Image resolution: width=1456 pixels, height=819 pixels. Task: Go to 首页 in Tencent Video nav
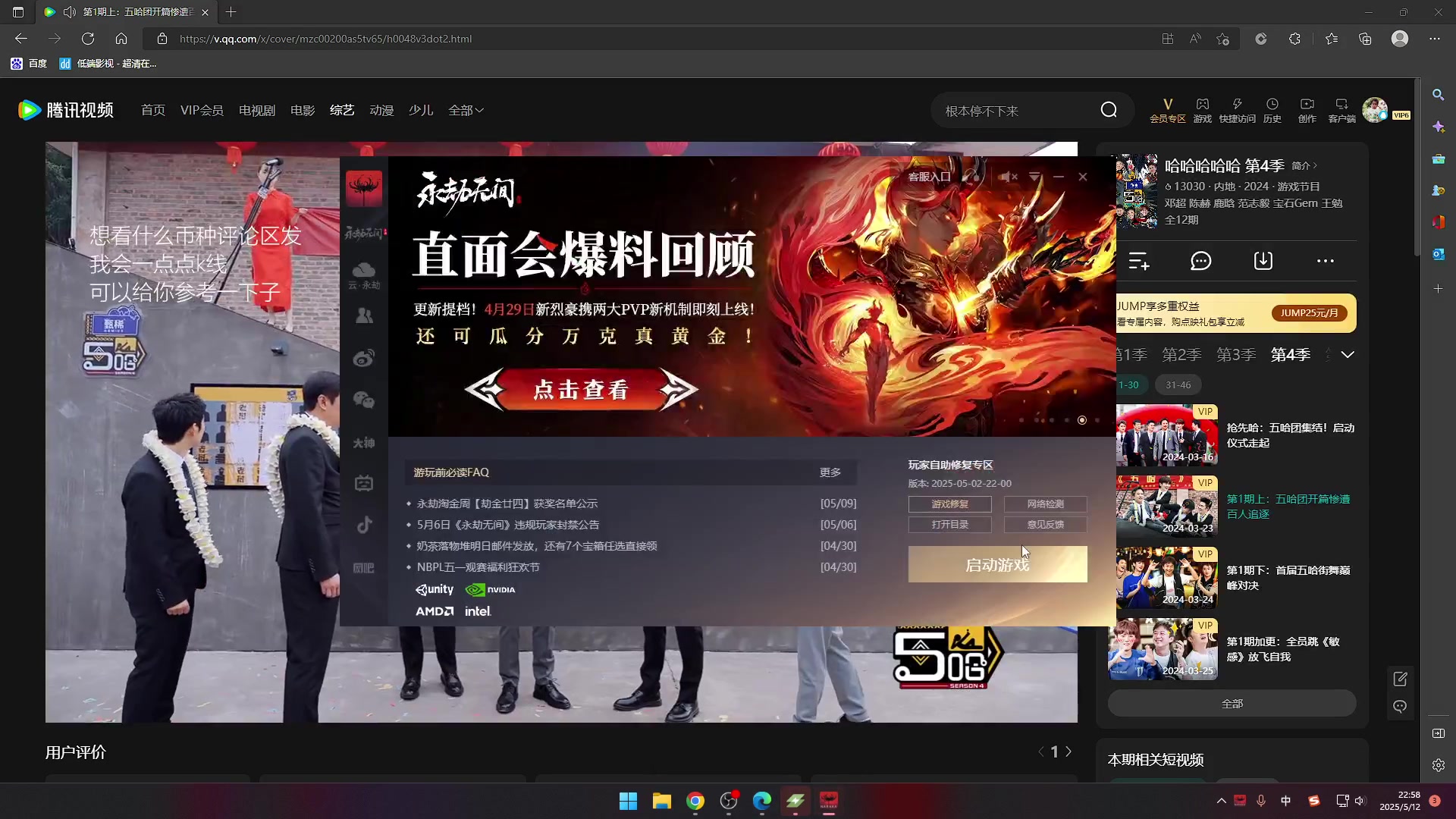coord(152,111)
